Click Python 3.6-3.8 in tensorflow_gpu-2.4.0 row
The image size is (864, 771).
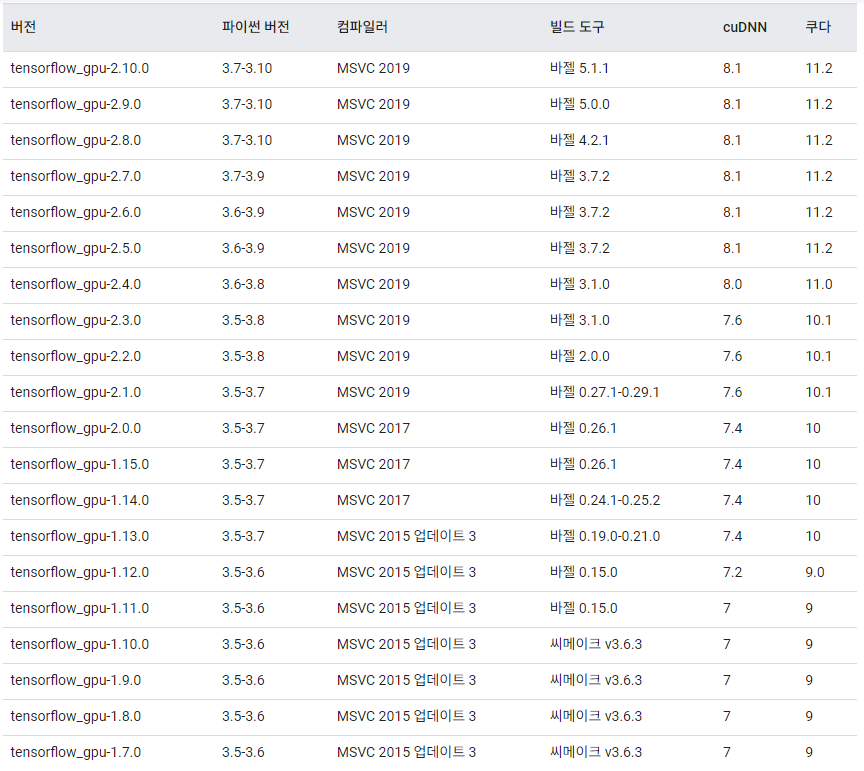point(243,284)
